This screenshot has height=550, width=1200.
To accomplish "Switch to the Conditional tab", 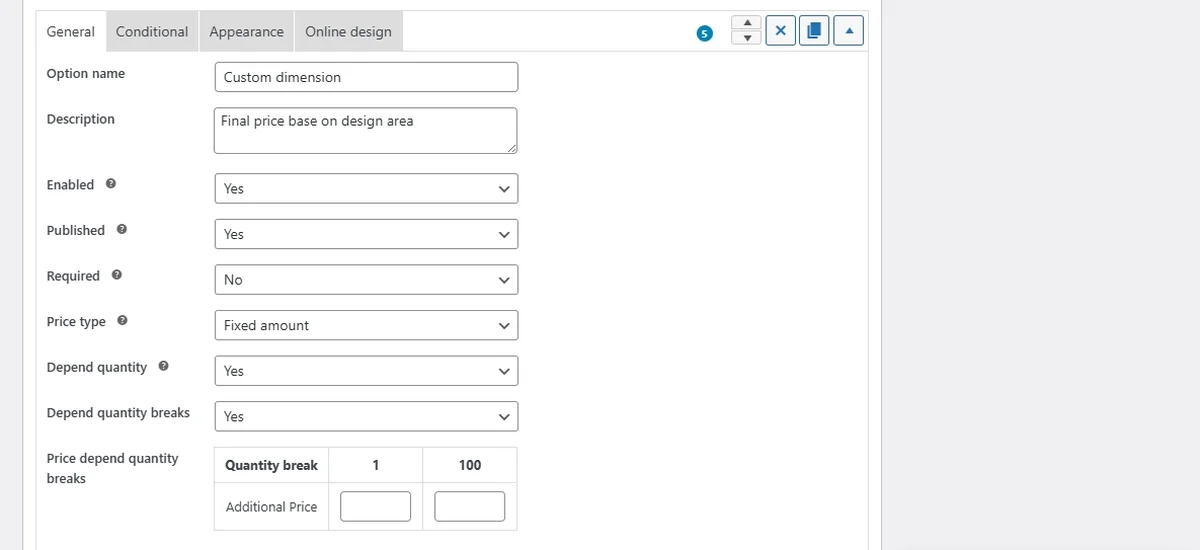I will (152, 31).
